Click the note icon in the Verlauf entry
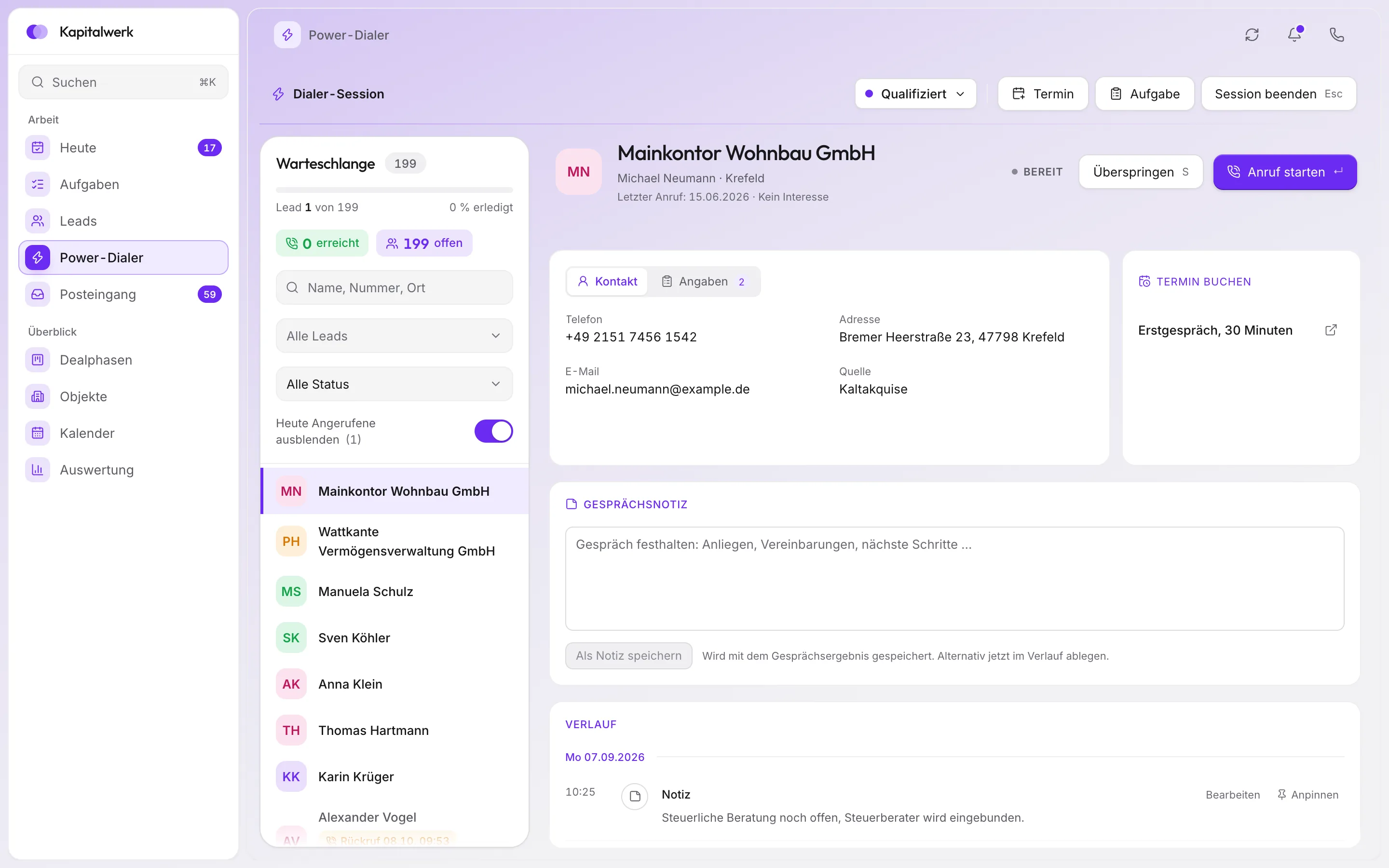 coord(635,796)
